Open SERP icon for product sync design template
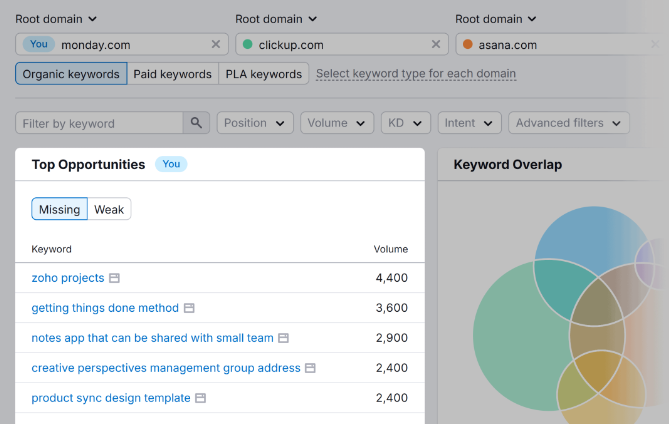This screenshot has width=669, height=424. 201,398
